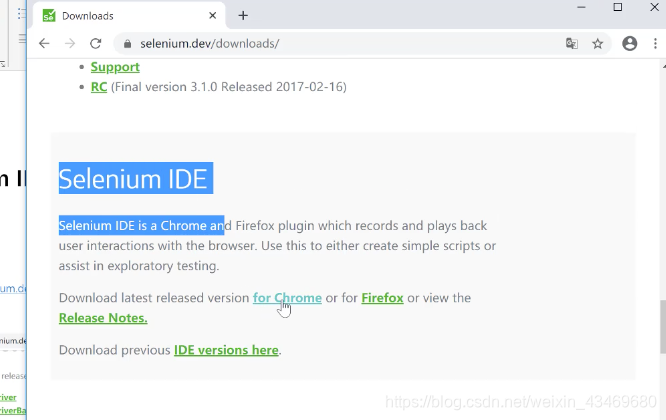The height and width of the screenshot is (420, 666).
Task: Reload the selenium.dev downloads page
Action: coord(96,43)
